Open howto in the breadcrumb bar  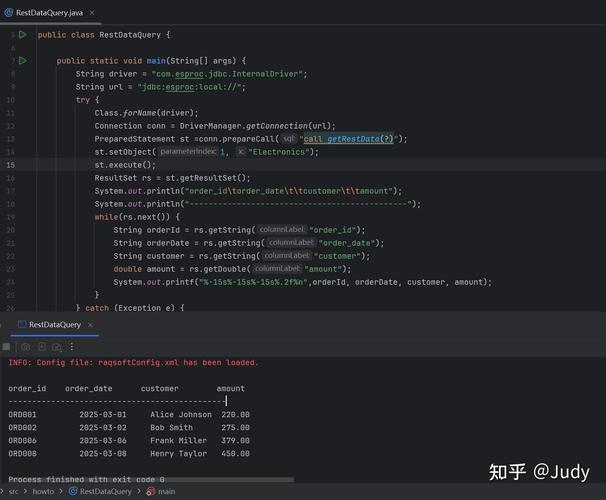tap(43, 491)
